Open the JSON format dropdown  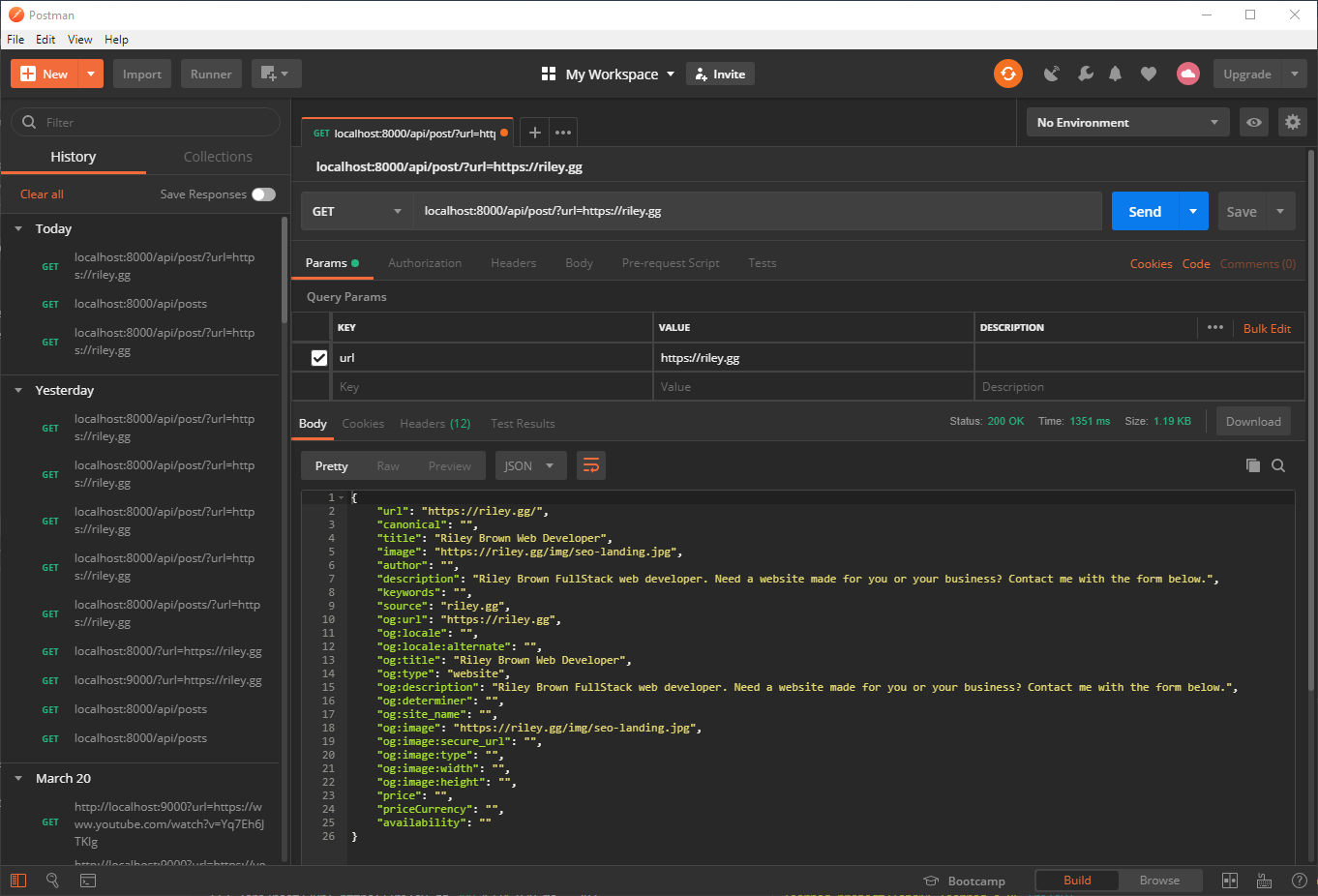click(x=530, y=465)
